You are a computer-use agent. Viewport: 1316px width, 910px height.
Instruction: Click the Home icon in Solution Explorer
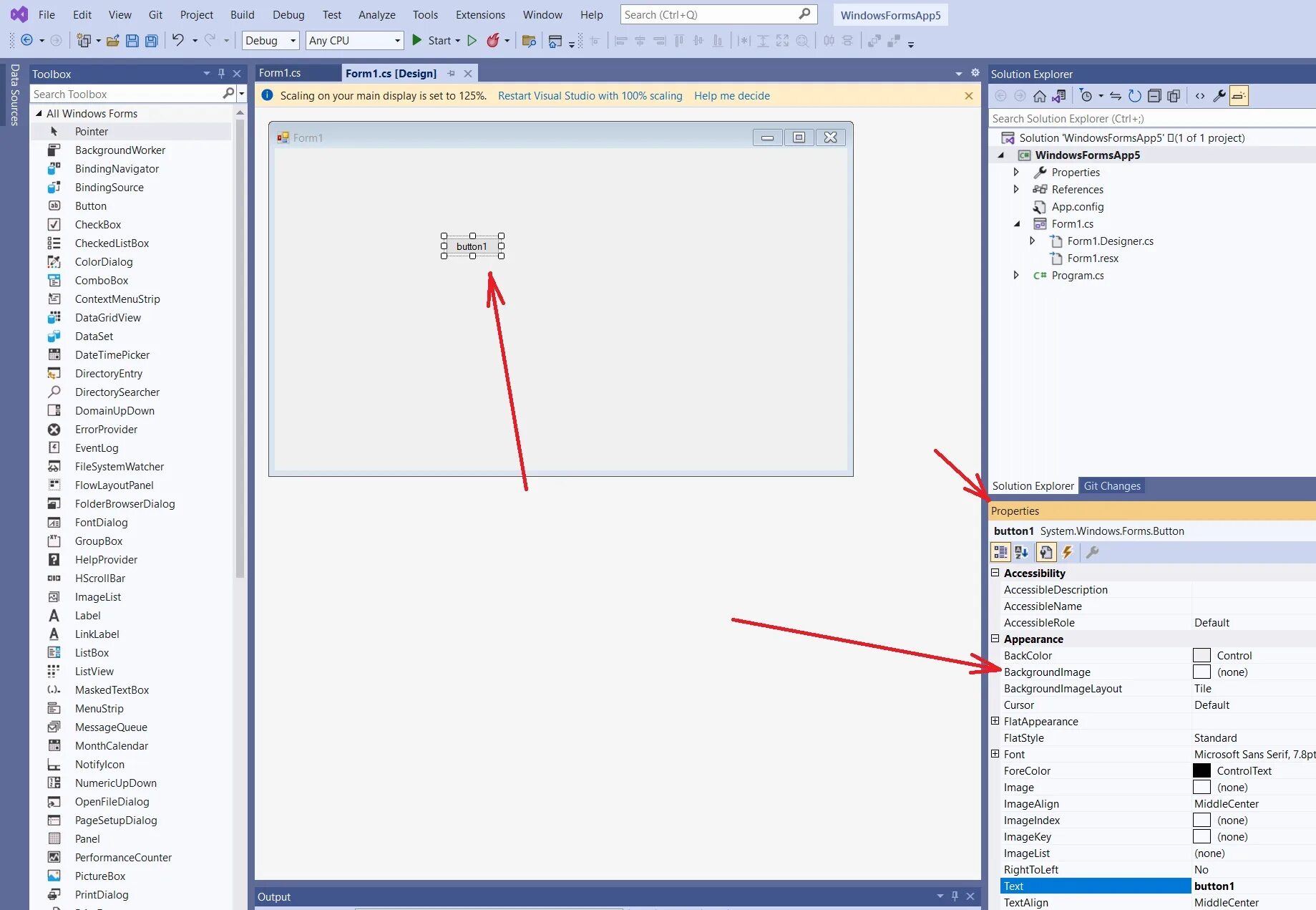click(x=1040, y=96)
